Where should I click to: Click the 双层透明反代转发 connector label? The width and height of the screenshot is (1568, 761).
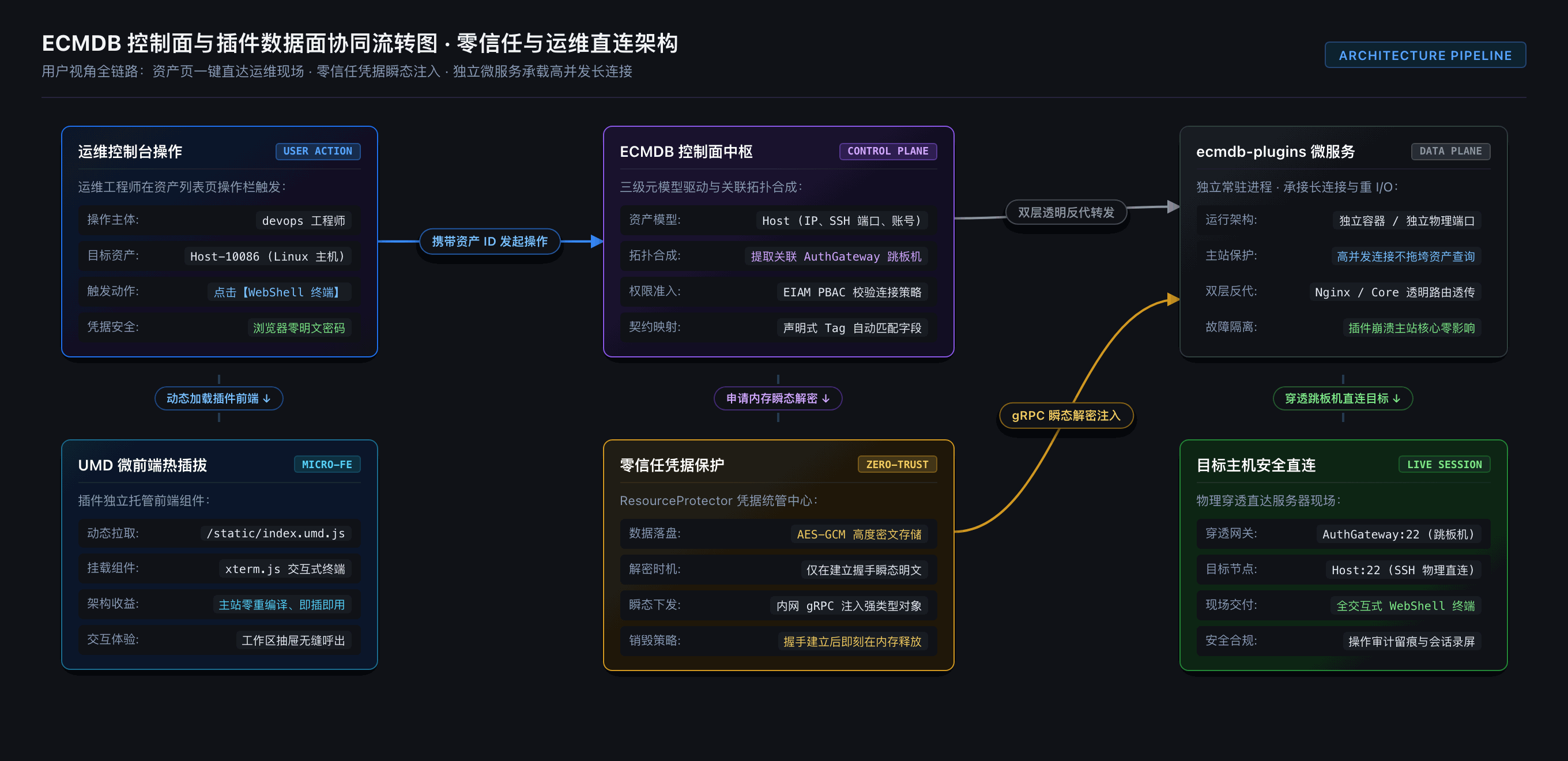(1066, 212)
